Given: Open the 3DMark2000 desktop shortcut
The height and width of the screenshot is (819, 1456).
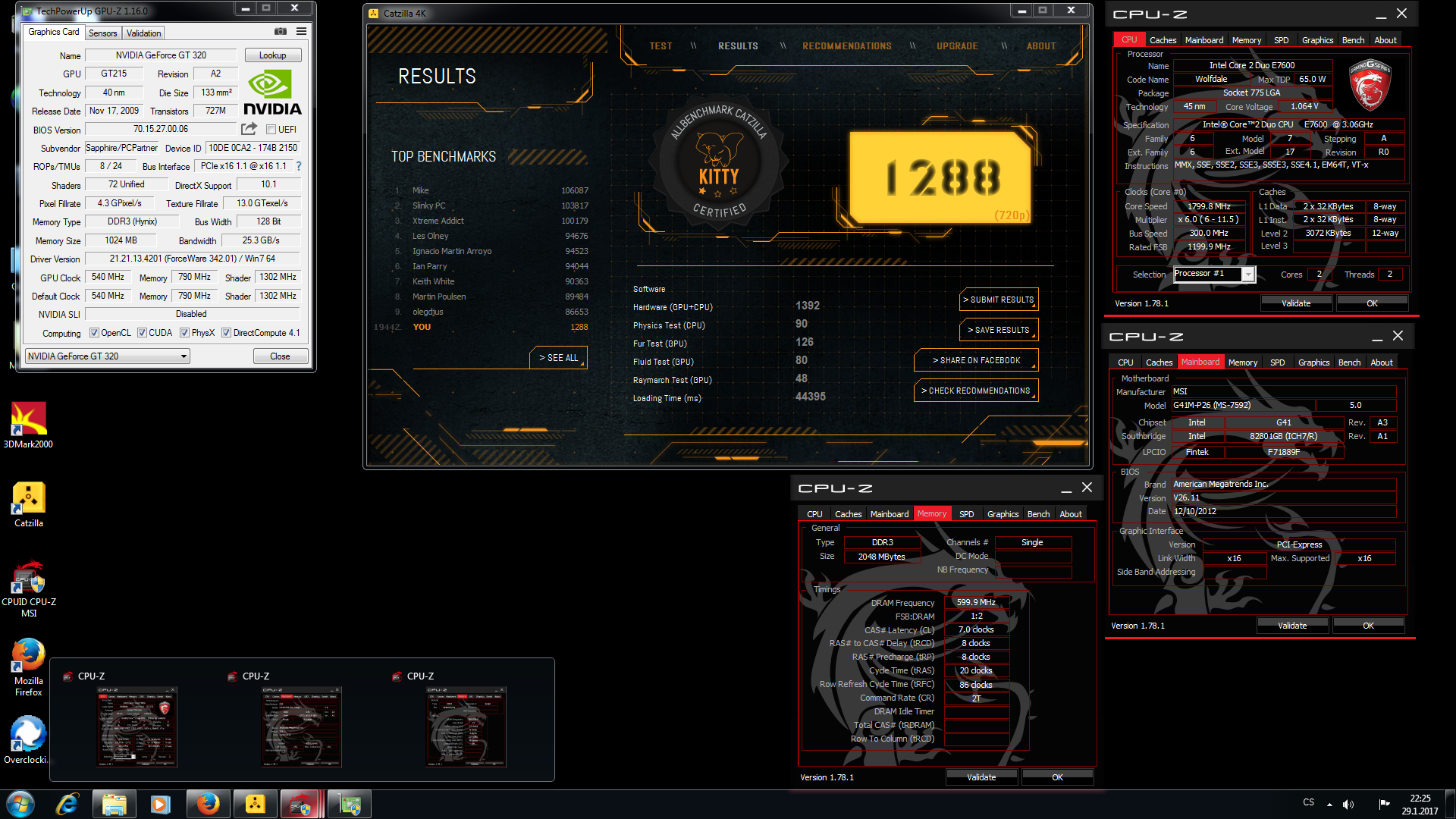Looking at the screenshot, I should [28, 425].
